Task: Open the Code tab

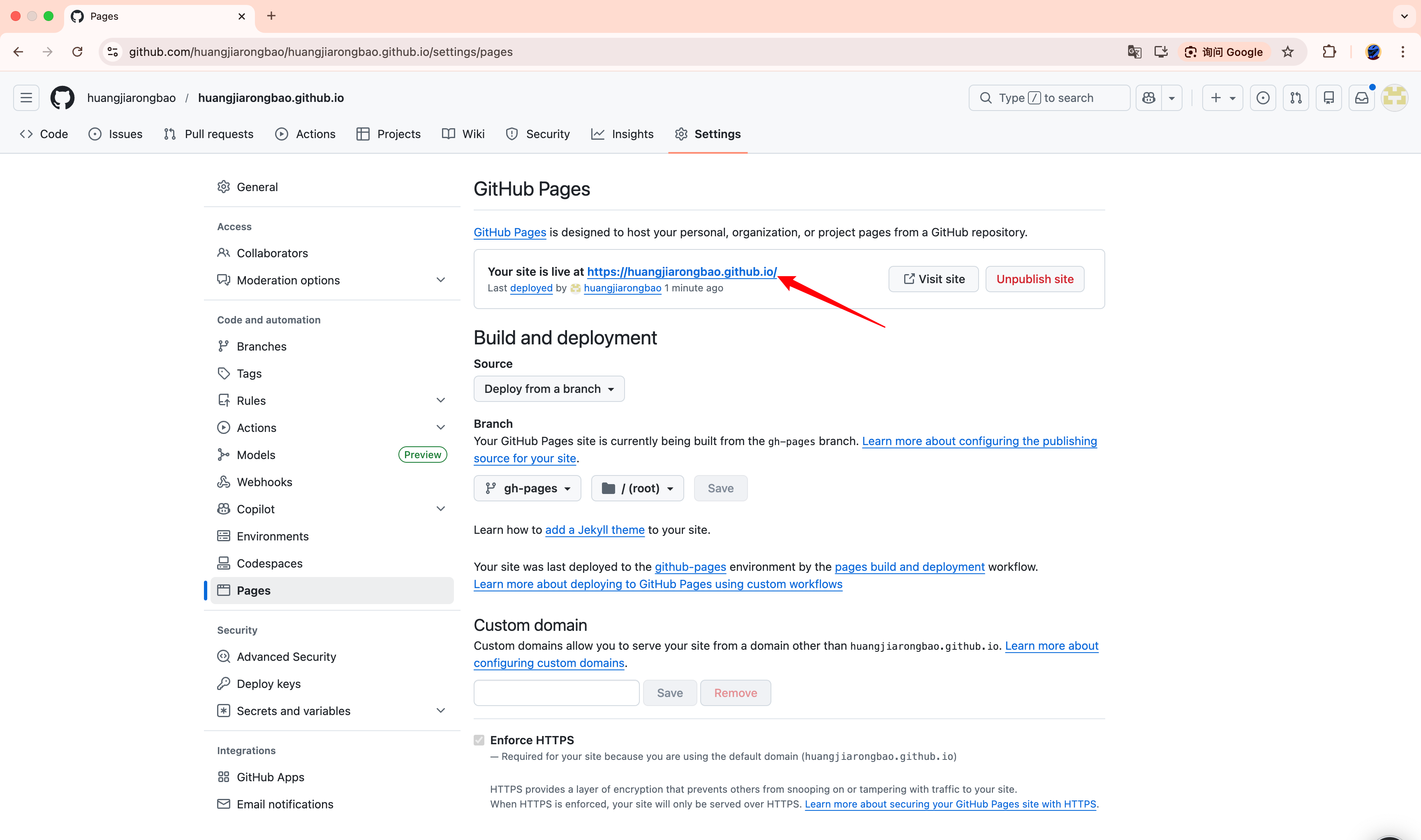Action: 44,134
